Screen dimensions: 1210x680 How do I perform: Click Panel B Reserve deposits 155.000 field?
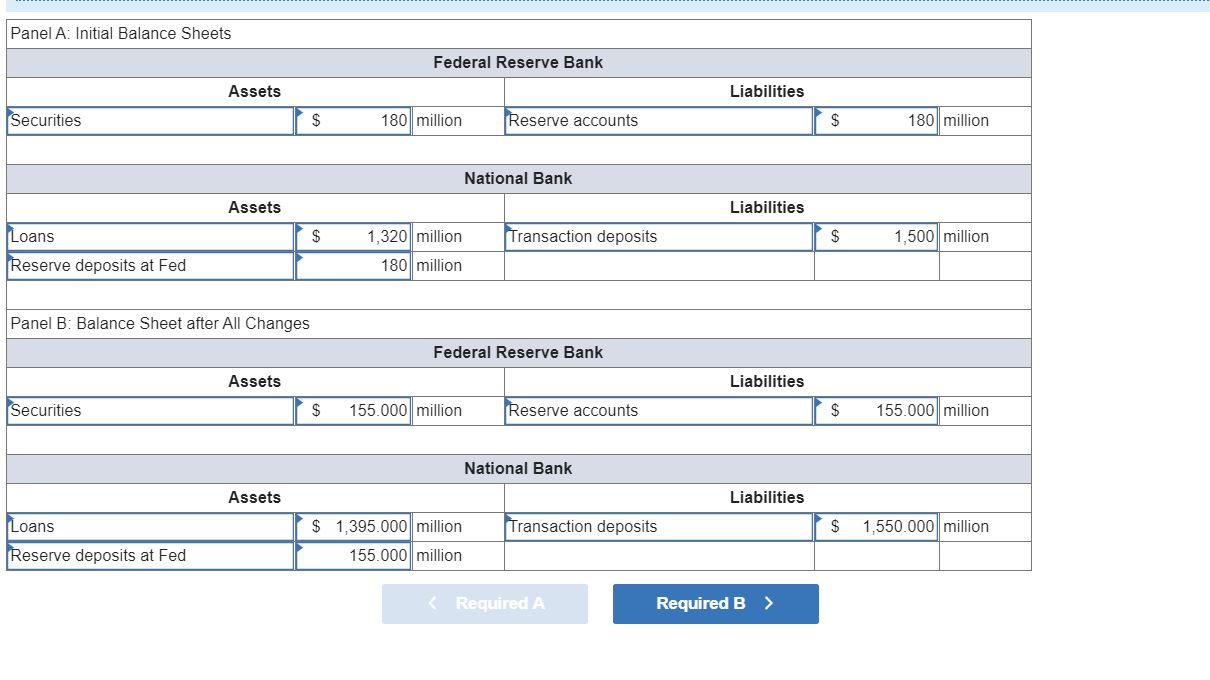(x=352, y=555)
